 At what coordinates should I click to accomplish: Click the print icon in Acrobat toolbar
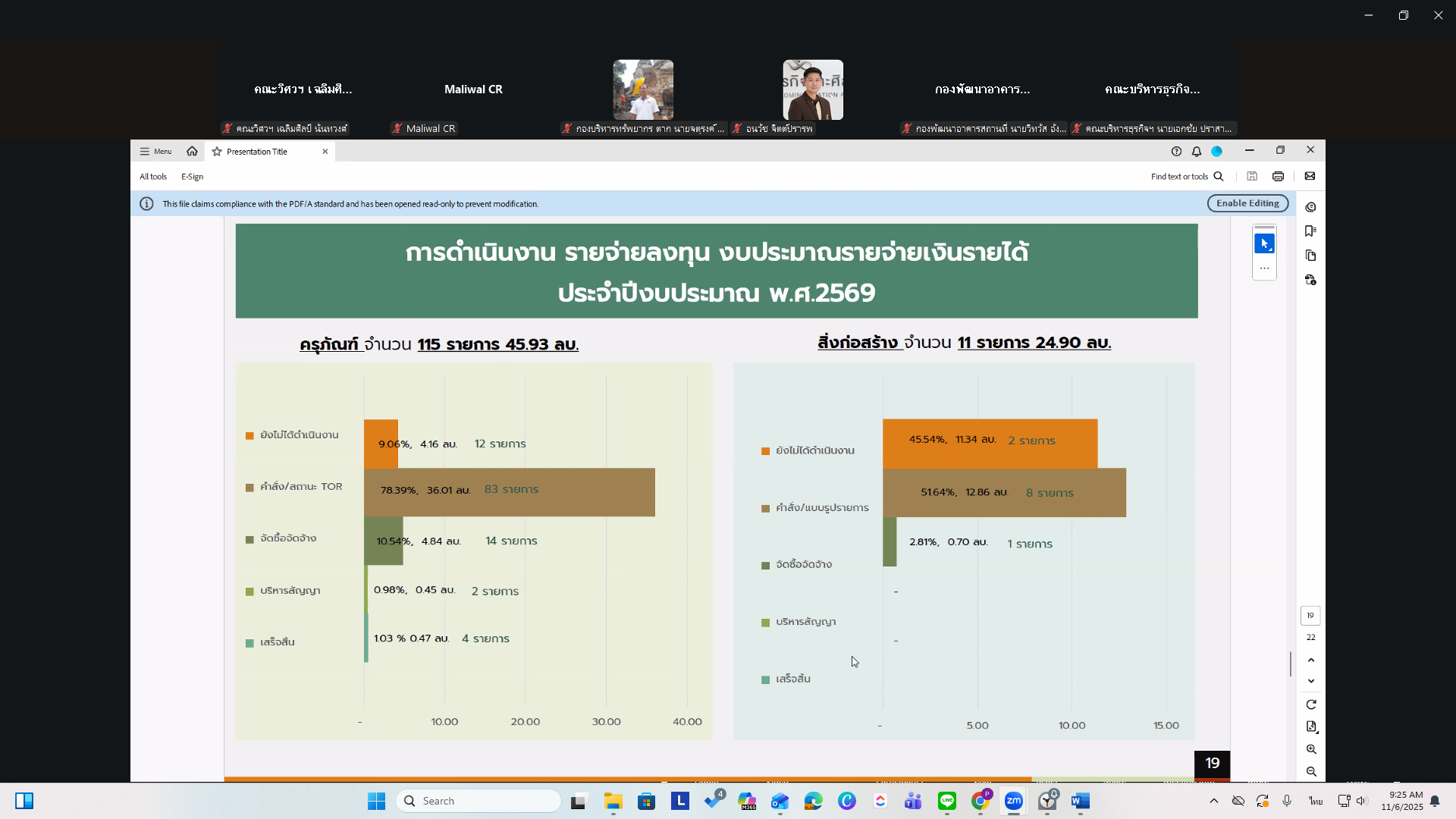point(1278,177)
